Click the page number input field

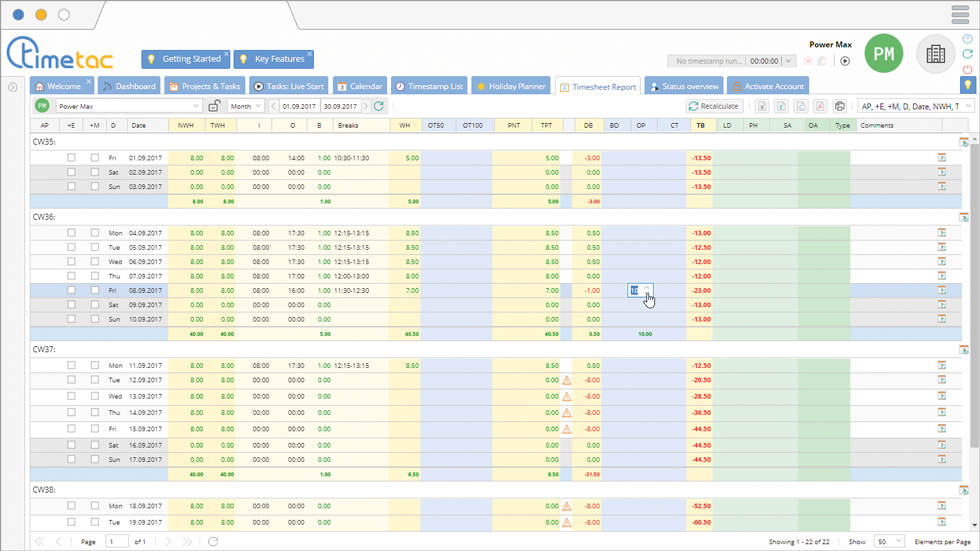click(117, 541)
